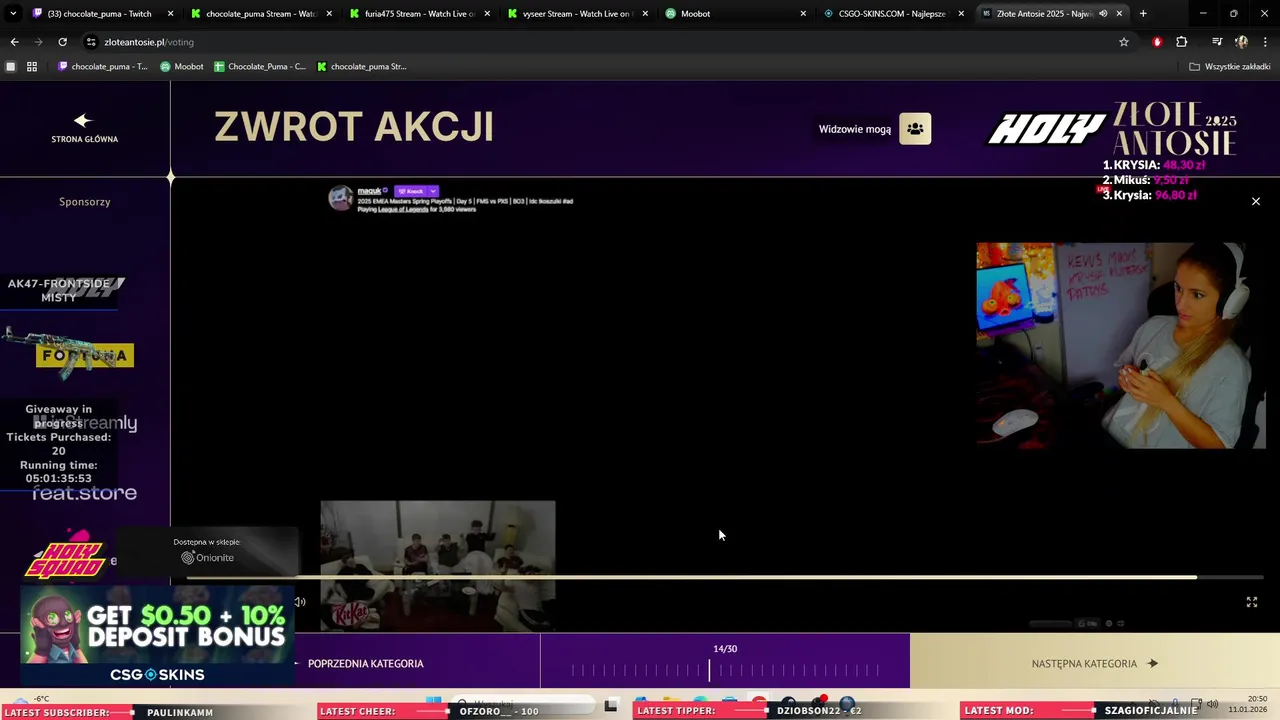1280x720 pixels.
Task: Reload the zloteantosie.pl page
Action: (x=62, y=42)
